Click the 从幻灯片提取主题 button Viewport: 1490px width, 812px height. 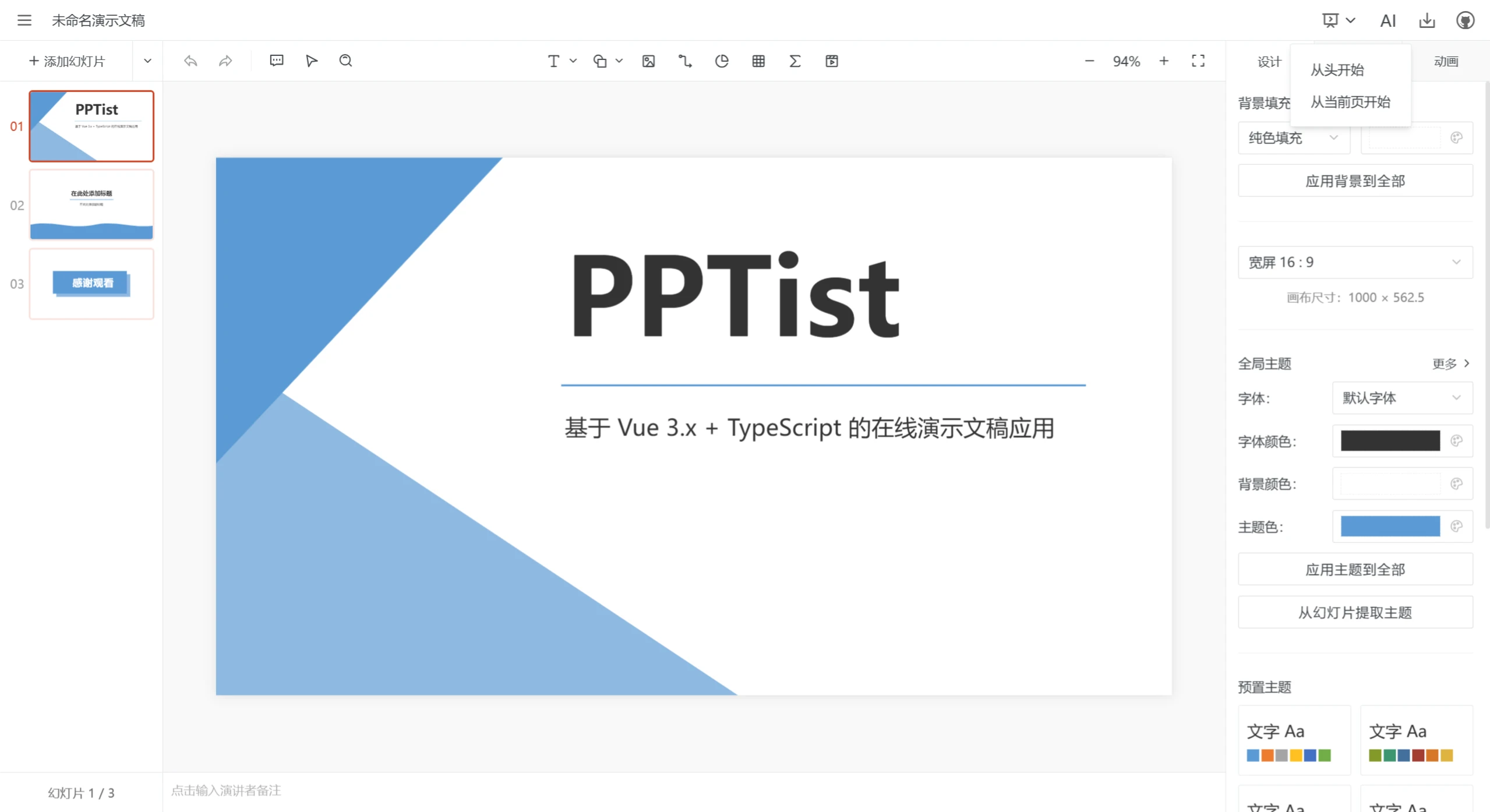(1355, 612)
